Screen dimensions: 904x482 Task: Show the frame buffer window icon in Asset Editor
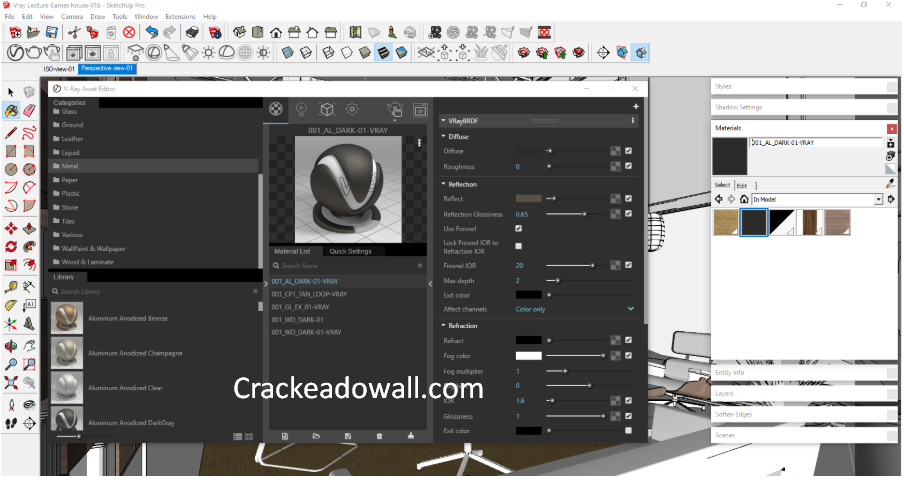tap(420, 109)
